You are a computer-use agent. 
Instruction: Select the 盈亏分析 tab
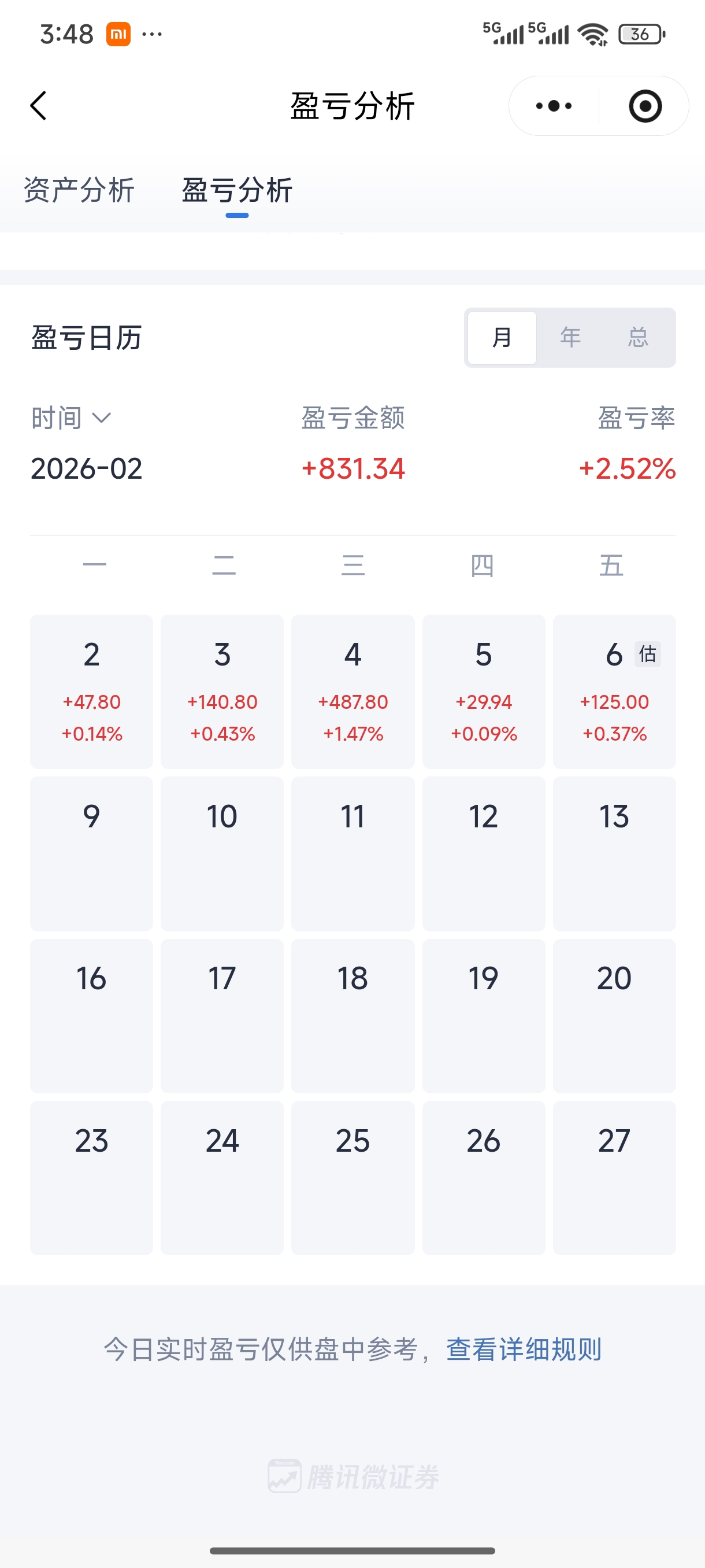[x=238, y=191]
